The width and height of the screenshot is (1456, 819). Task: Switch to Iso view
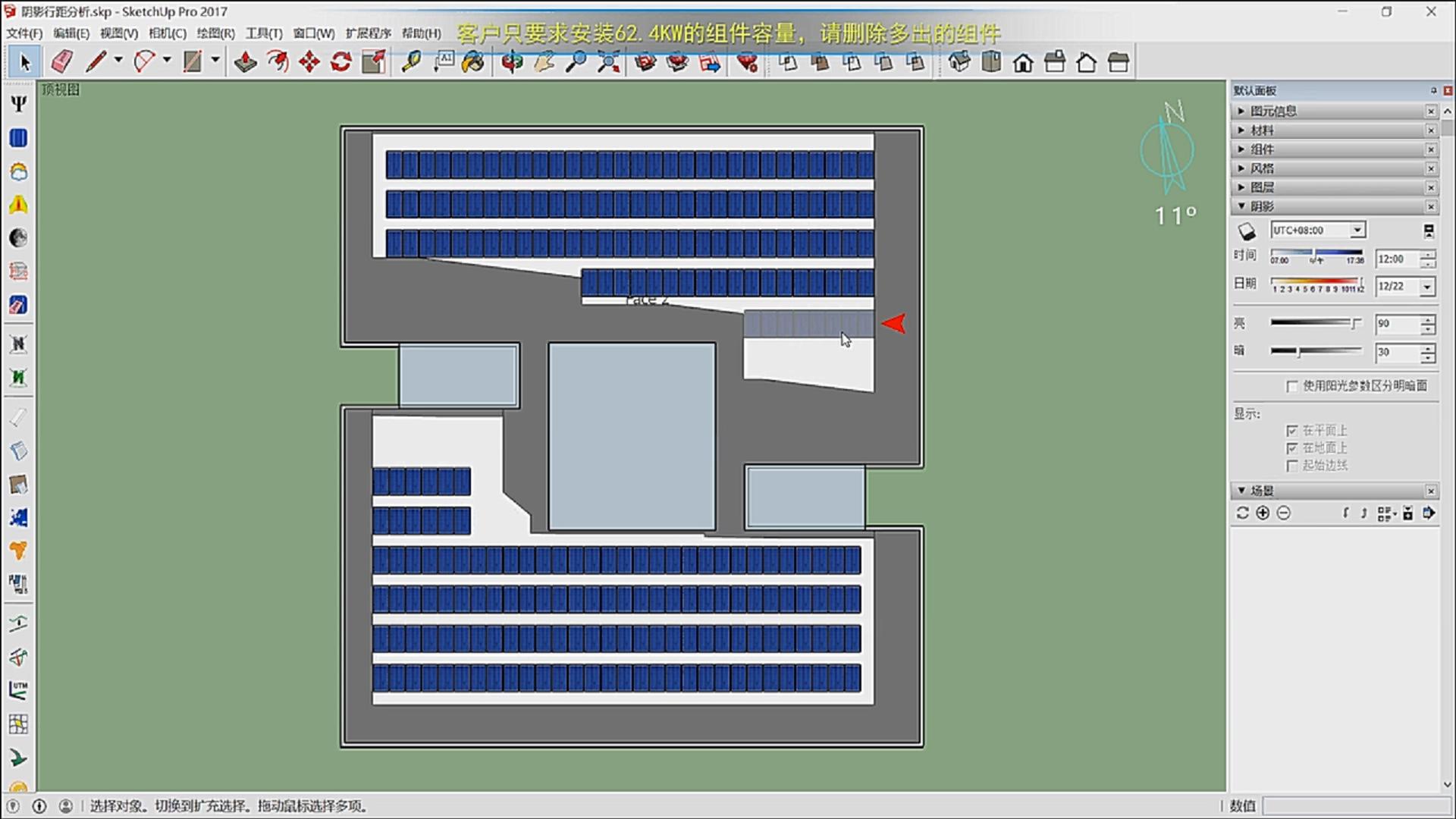(959, 62)
